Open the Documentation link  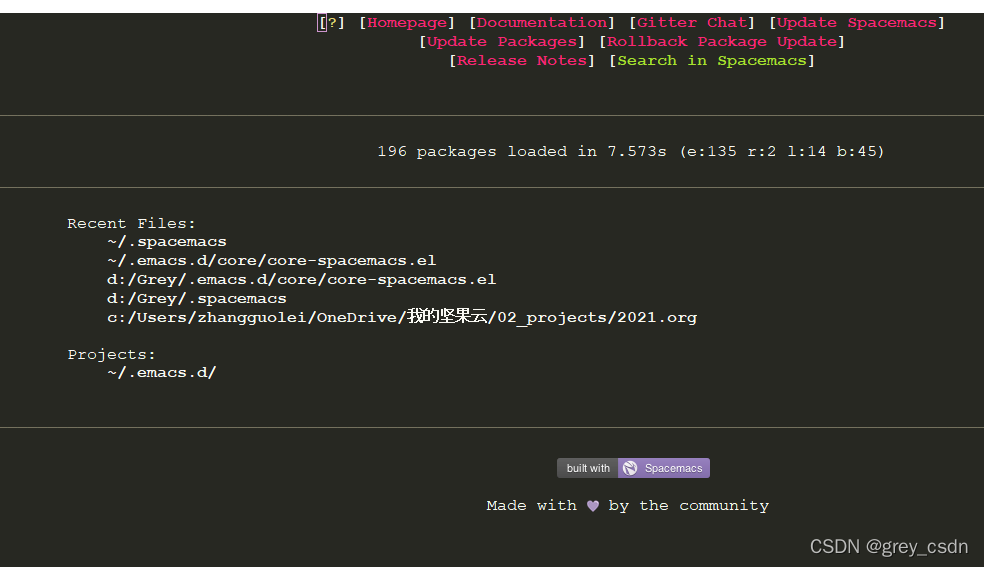coord(542,23)
